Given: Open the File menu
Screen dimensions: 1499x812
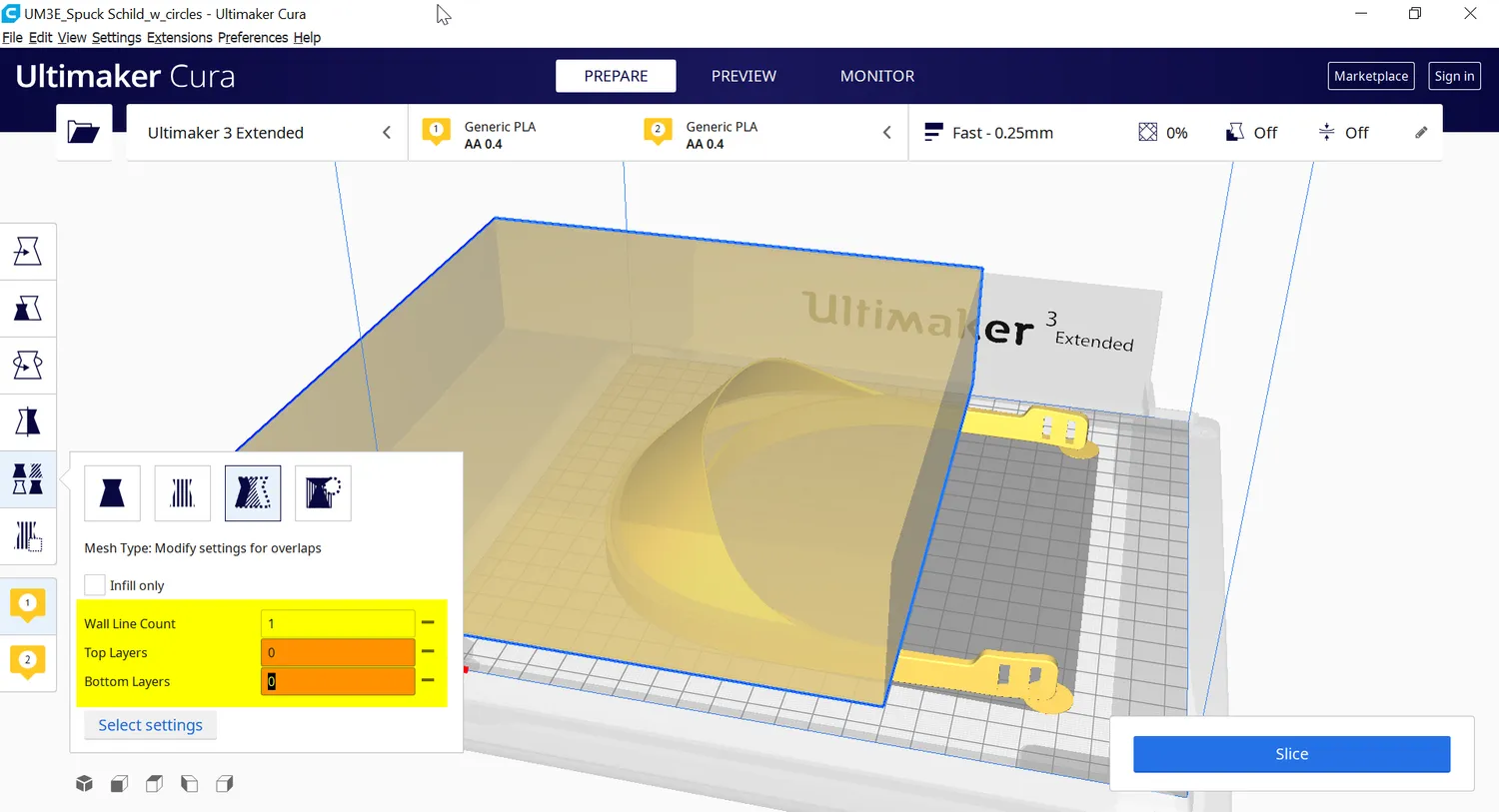Looking at the screenshot, I should [12, 38].
